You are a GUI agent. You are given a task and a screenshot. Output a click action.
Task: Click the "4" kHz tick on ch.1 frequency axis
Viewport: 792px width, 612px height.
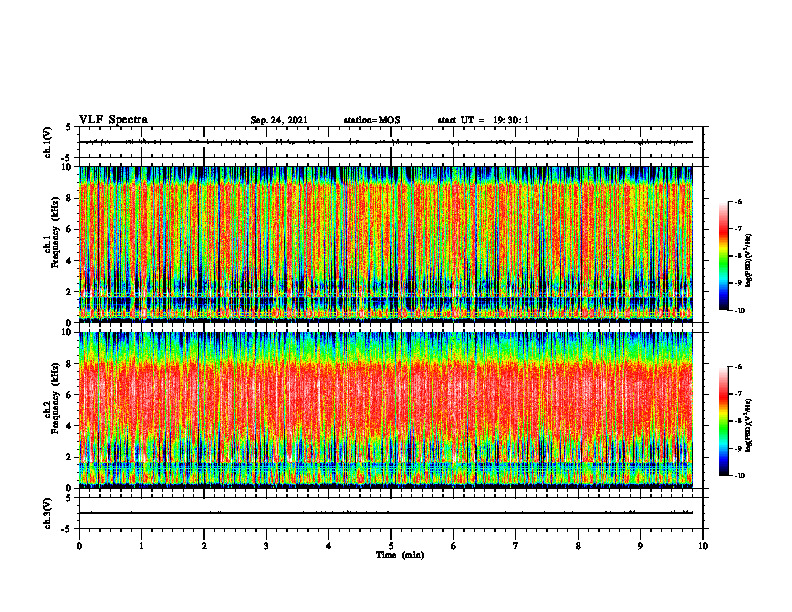tap(70, 261)
